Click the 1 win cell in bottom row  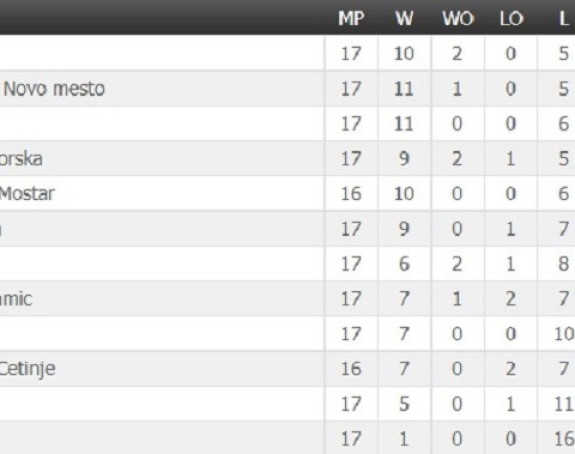tap(404, 439)
